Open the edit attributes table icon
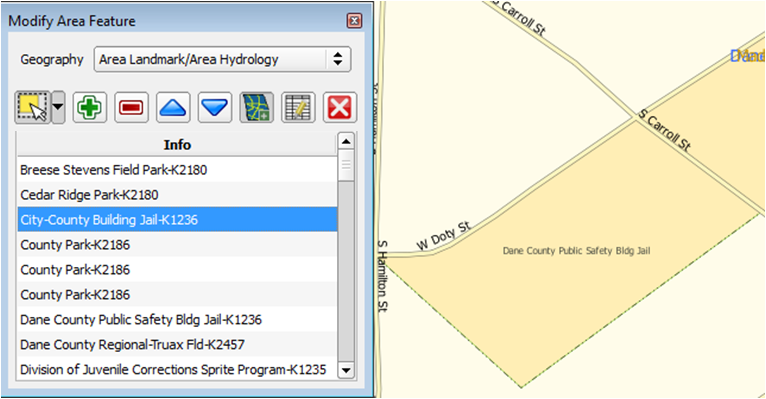766x399 pixels. pyautogui.click(x=298, y=107)
